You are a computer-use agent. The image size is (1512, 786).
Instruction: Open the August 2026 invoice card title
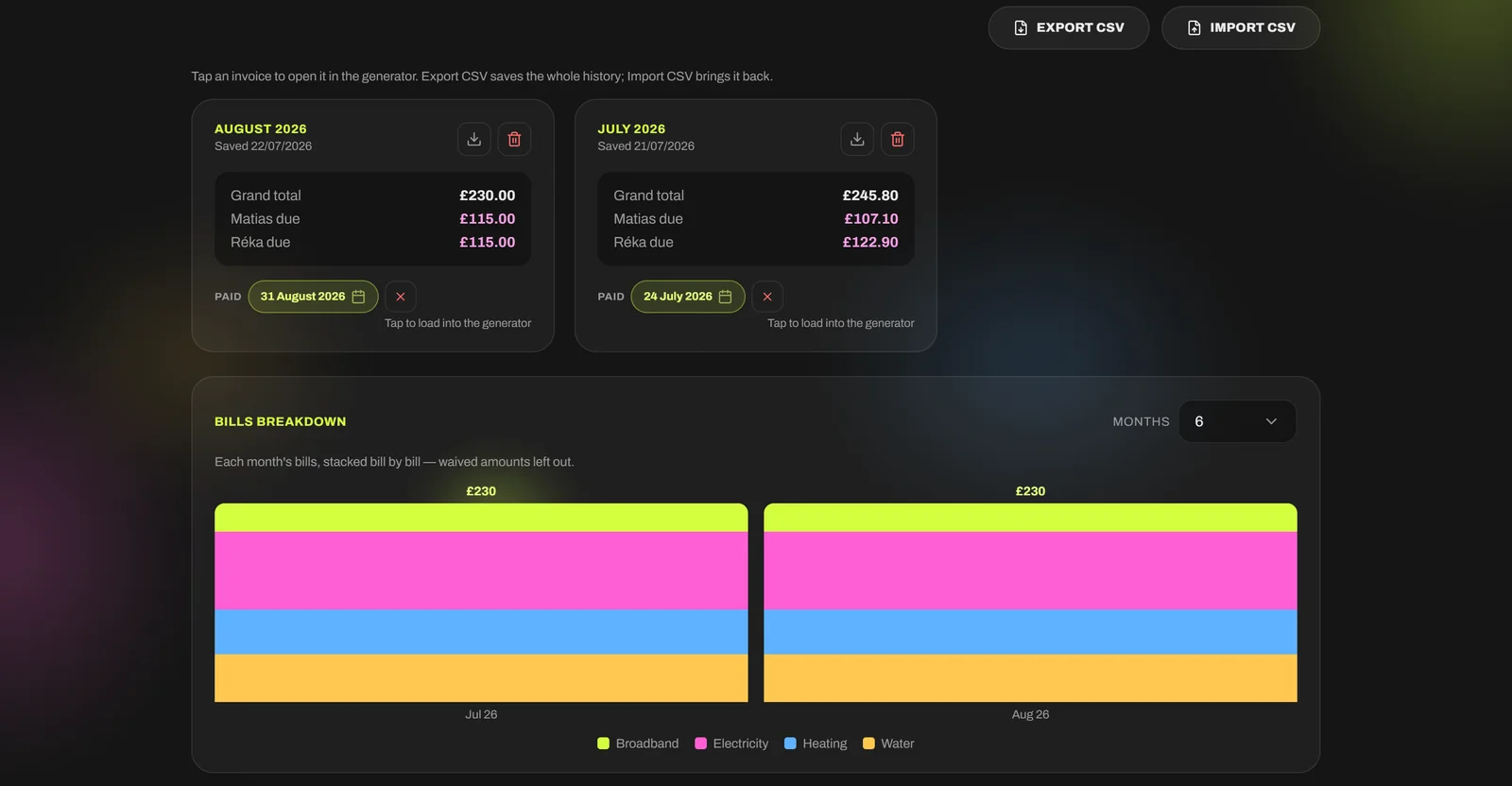(261, 128)
